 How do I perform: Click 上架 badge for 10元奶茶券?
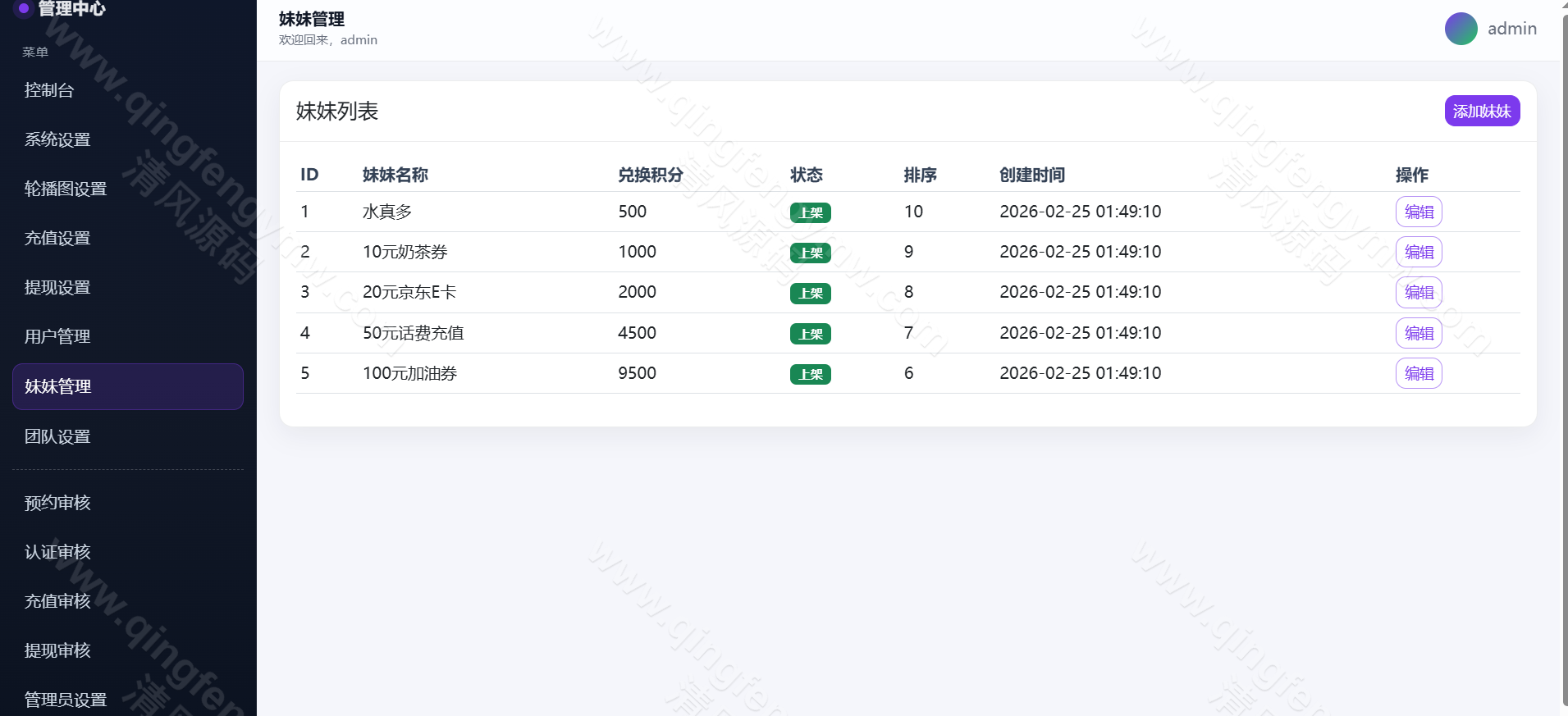click(x=811, y=253)
